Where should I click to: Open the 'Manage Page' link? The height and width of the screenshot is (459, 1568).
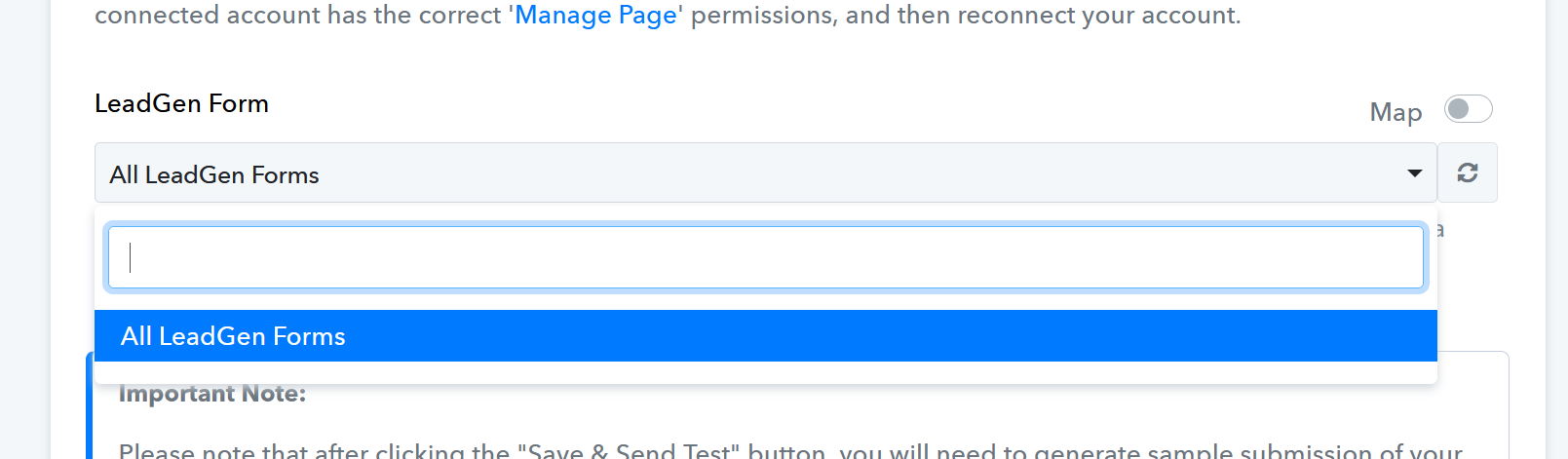pos(595,16)
